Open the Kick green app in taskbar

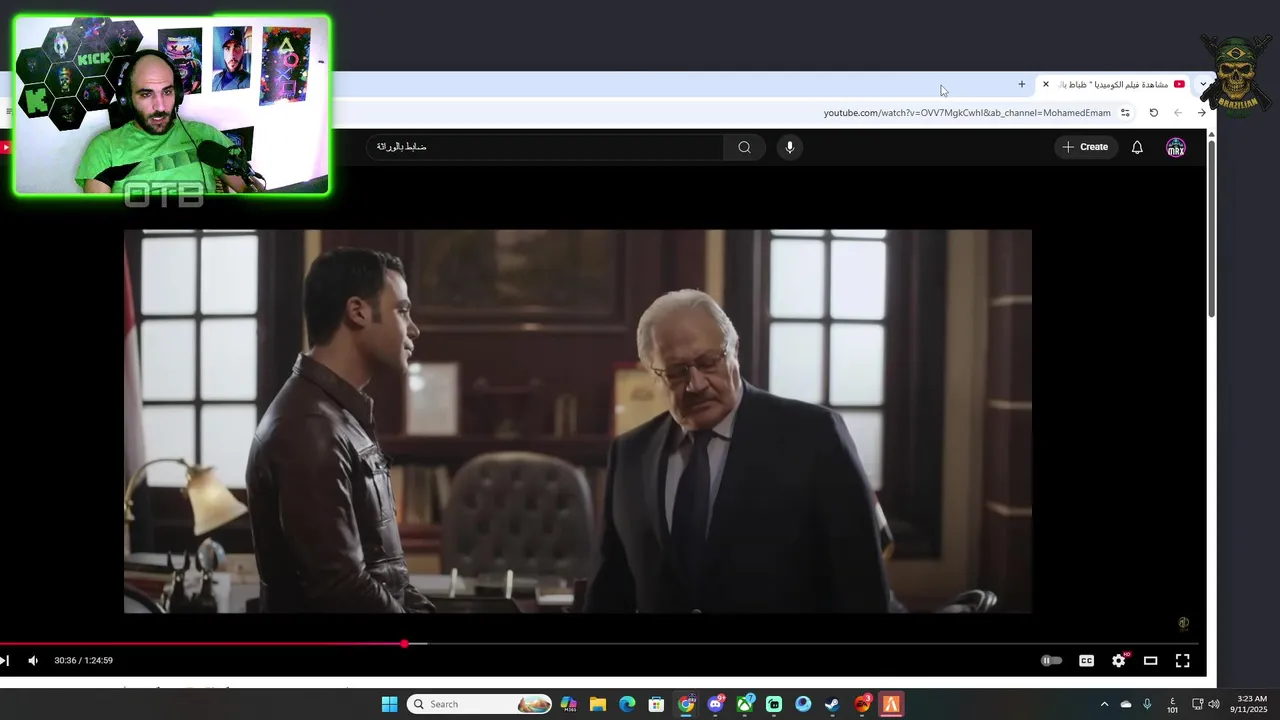click(774, 704)
